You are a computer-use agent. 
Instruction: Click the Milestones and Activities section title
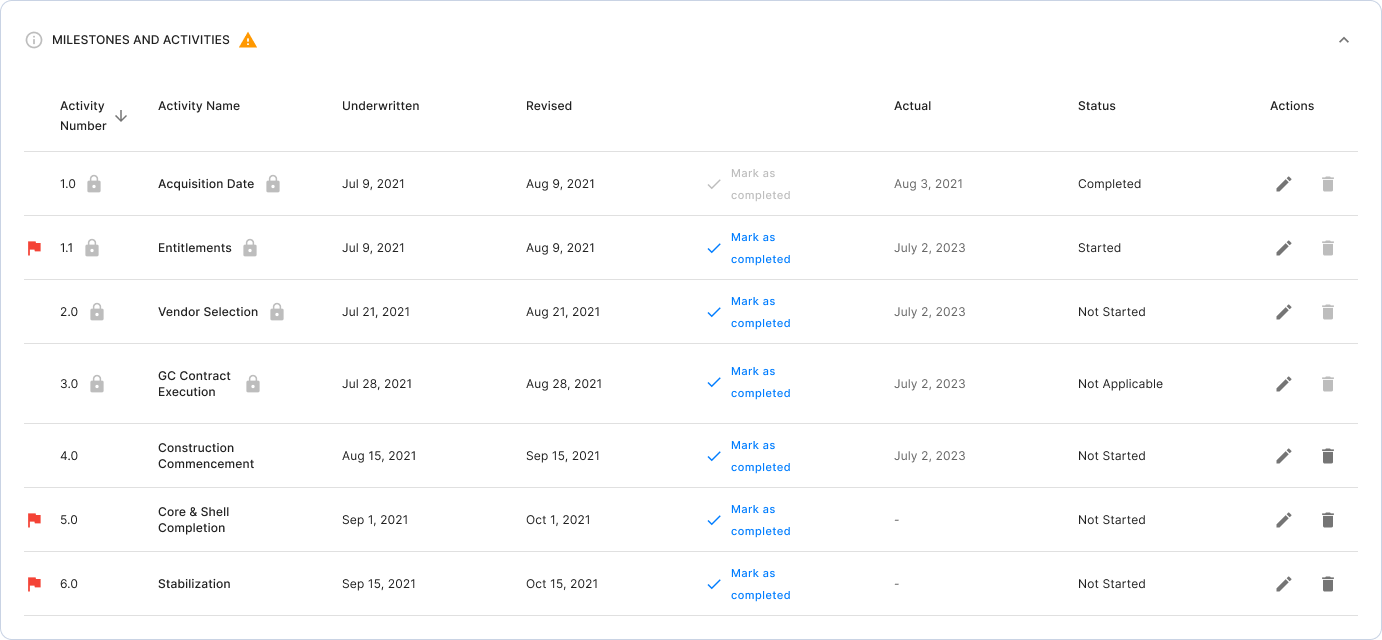click(x=141, y=40)
